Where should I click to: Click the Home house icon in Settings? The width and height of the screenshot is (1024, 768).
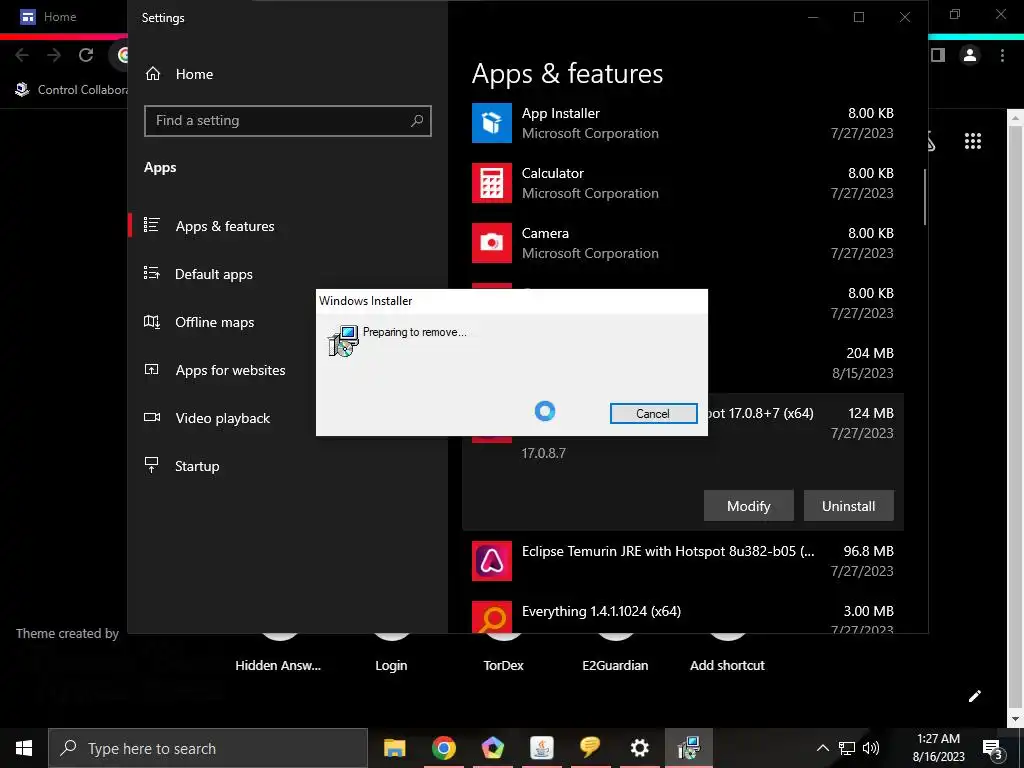tap(153, 73)
